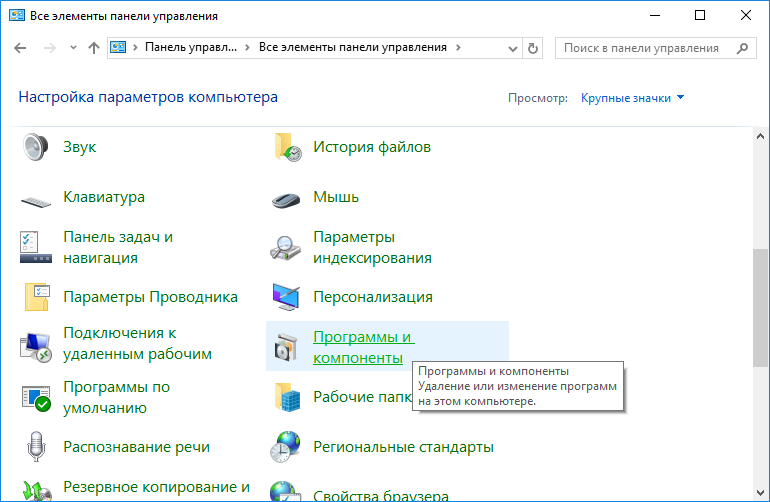Click Все элементы панели управления breadcrumb

pyautogui.click(x=353, y=48)
